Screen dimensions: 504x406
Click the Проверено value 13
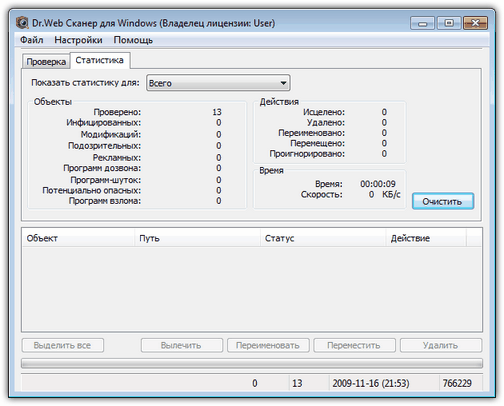217,112
